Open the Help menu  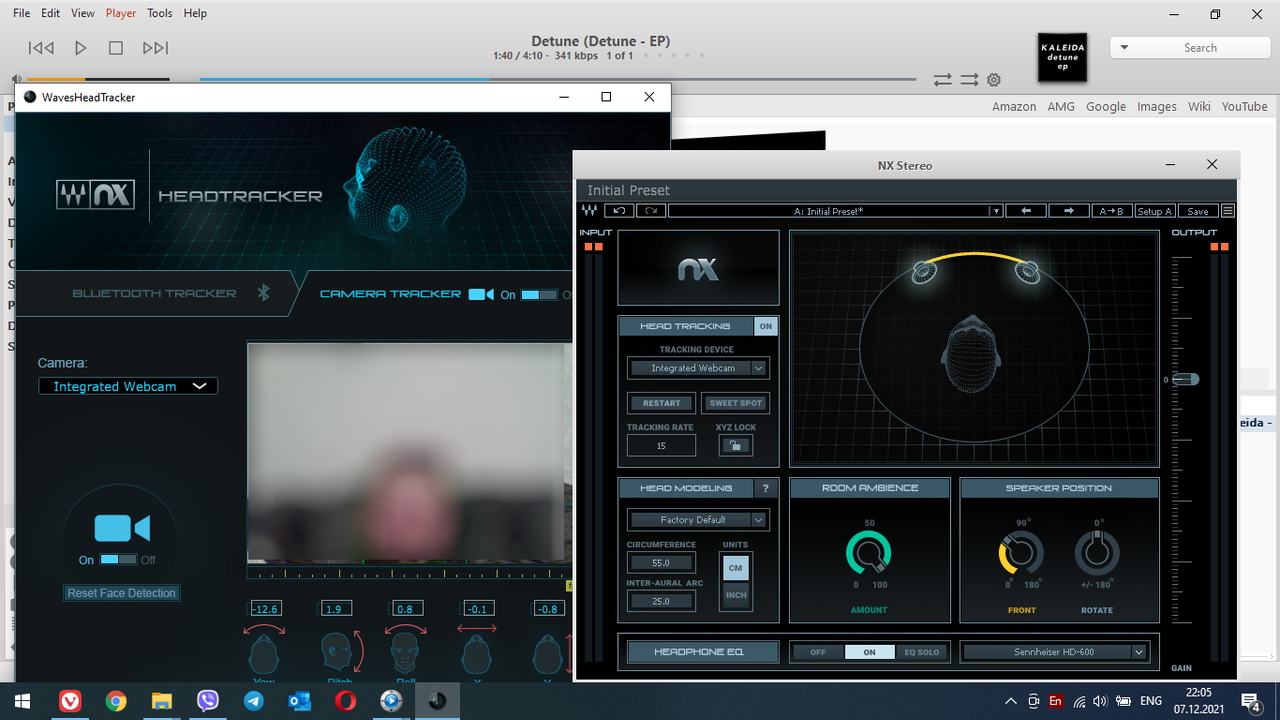point(196,13)
